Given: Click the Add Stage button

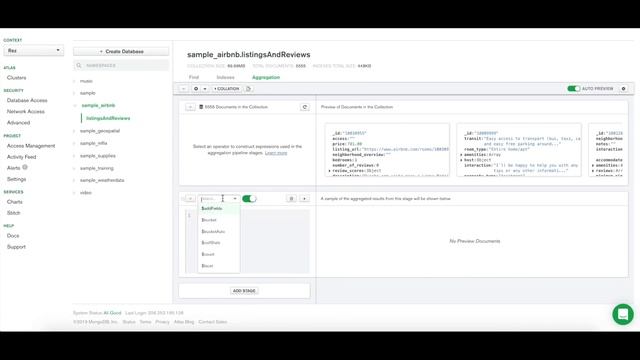Looking at the screenshot, I should pyautogui.click(x=244, y=291).
